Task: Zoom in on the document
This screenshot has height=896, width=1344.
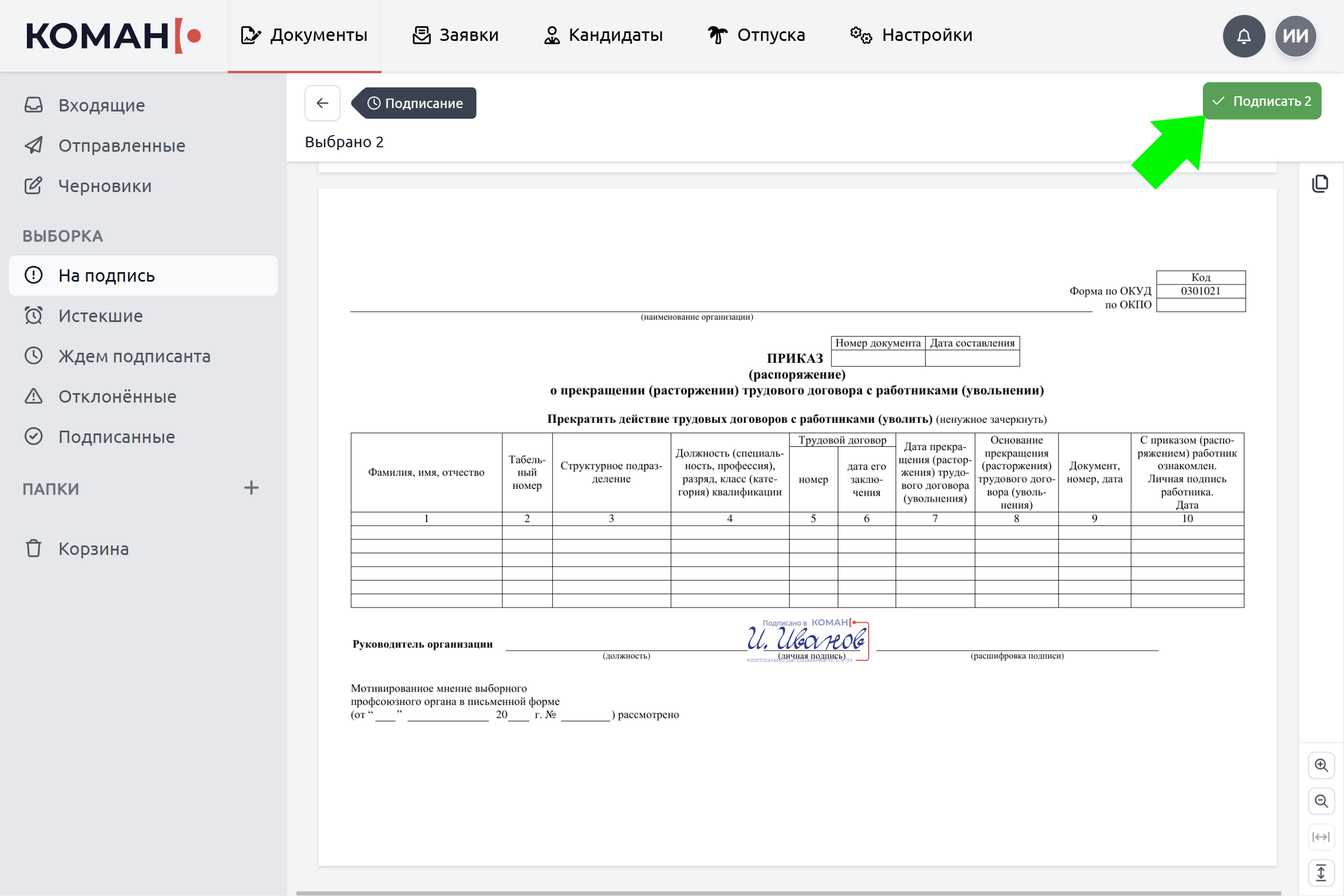Action: pyautogui.click(x=1321, y=765)
